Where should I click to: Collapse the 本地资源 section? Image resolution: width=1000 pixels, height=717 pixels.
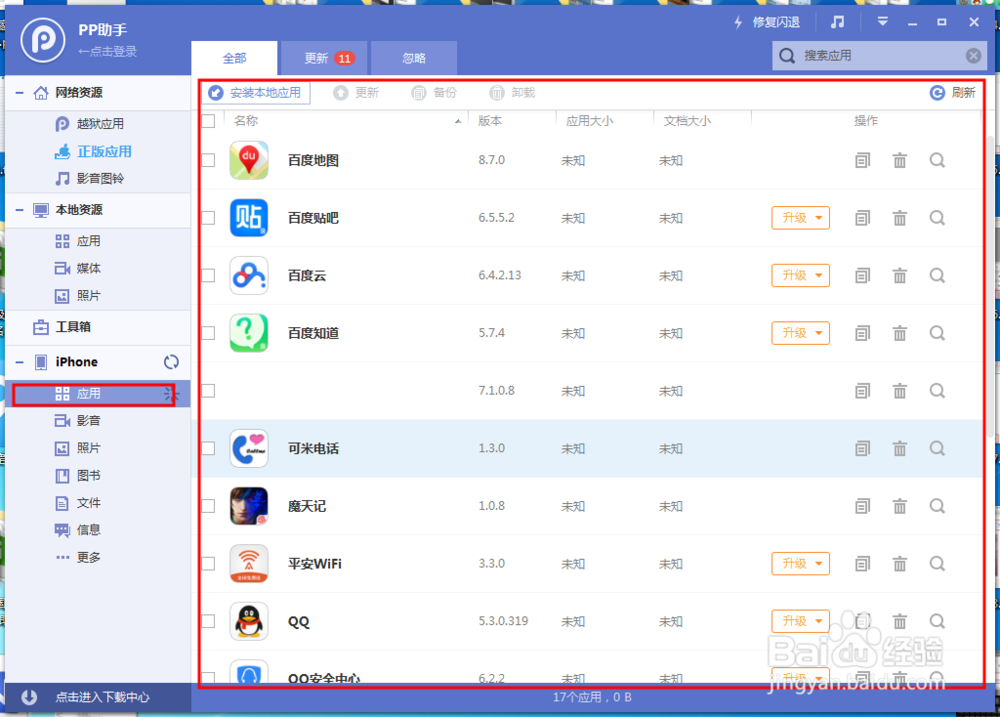pos(20,210)
